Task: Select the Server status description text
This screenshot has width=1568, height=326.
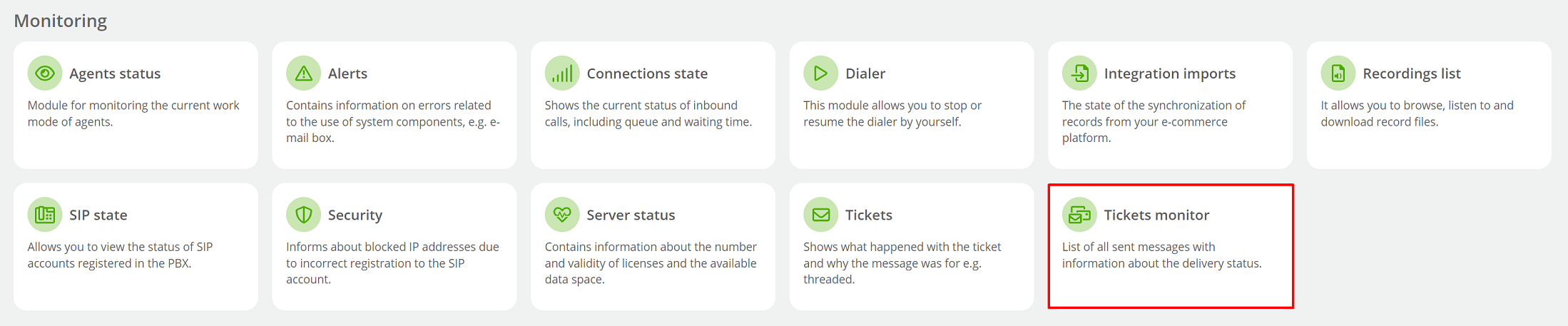Action: pos(651,263)
